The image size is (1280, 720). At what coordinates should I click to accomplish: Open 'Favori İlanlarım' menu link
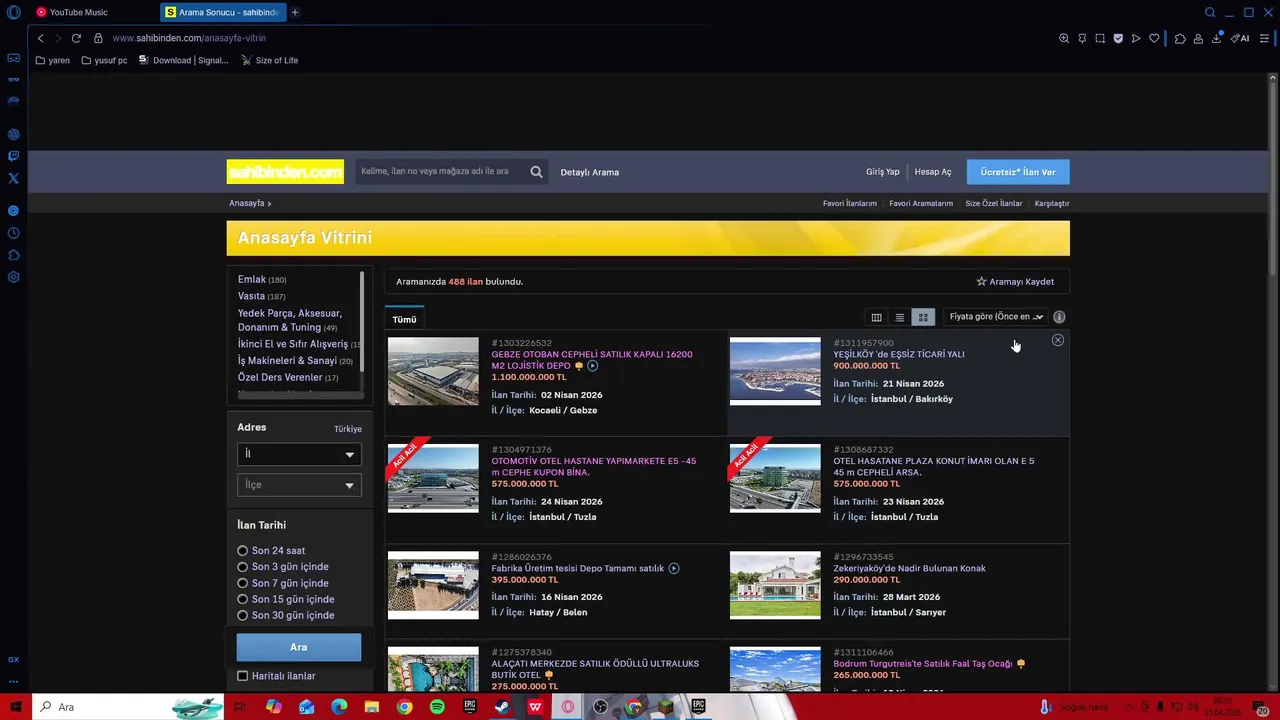pyautogui.click(x=850, y=203)
